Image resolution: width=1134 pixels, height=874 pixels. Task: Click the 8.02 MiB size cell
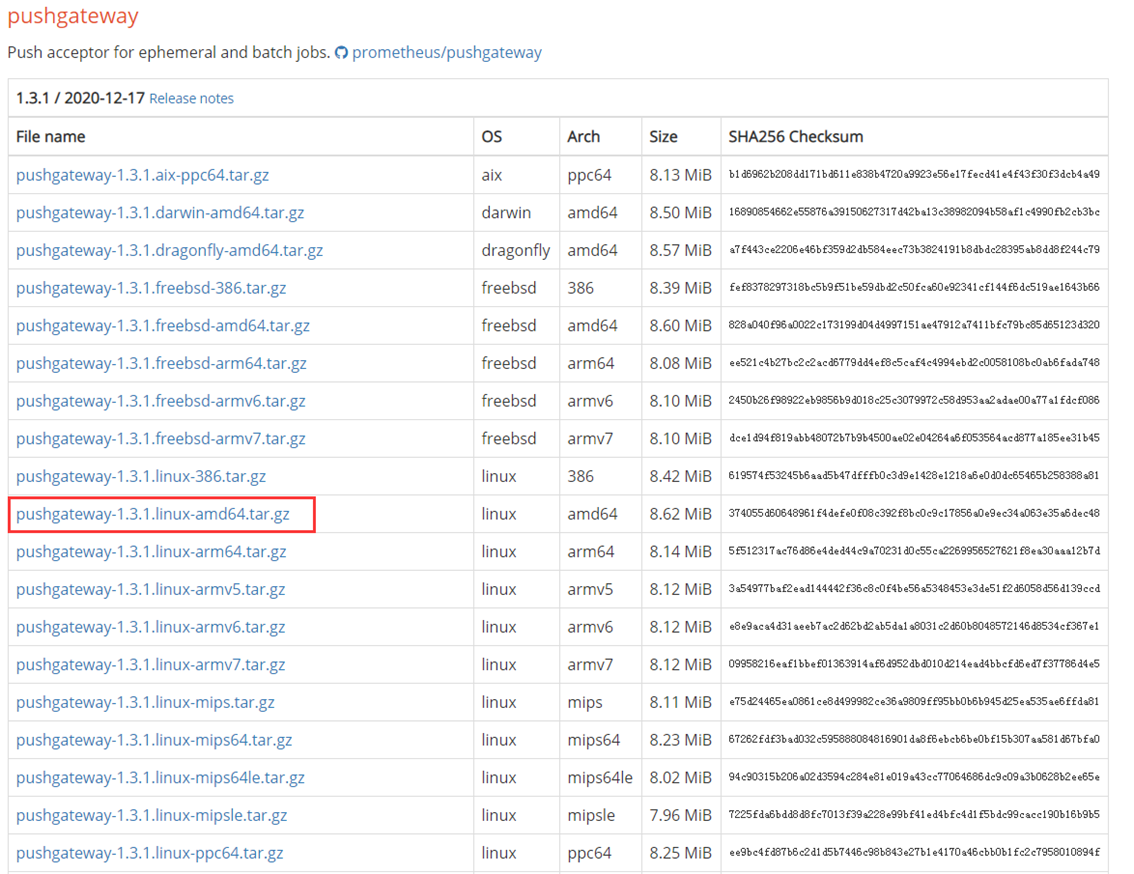tap(681, 777)
